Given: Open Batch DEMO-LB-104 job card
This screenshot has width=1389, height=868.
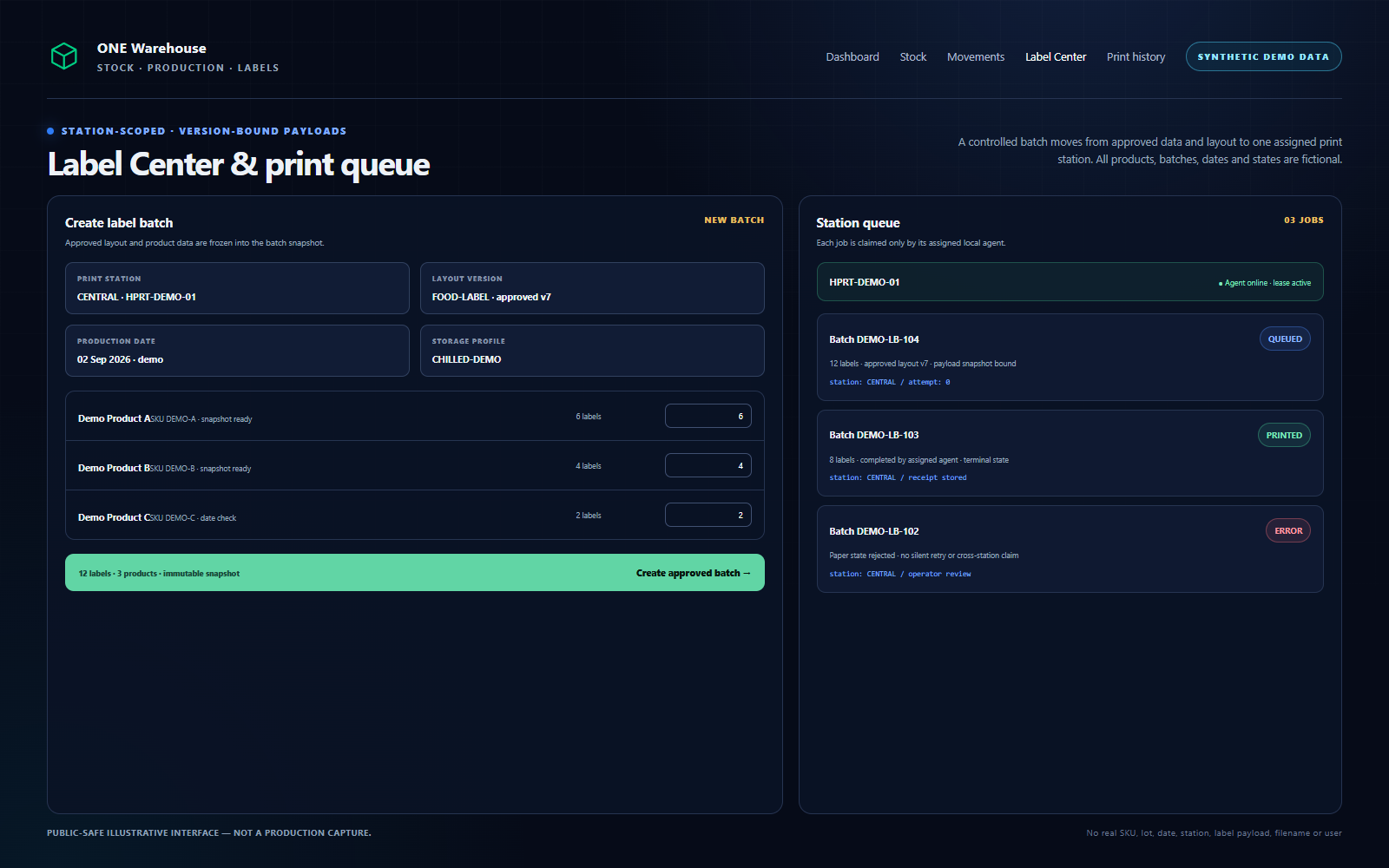Looking at the screenshot, I should tap(1070, 358).
